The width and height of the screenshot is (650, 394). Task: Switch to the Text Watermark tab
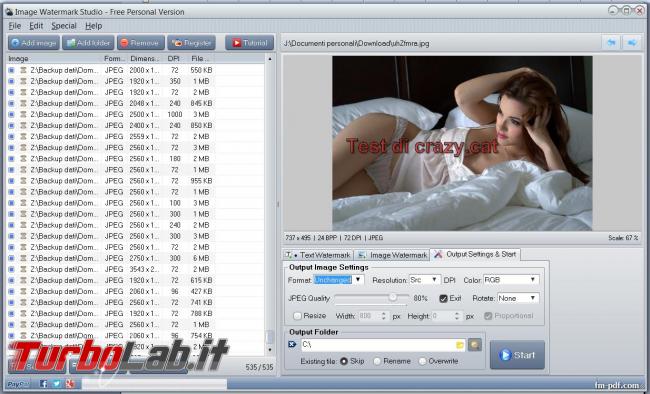(318, 255)
